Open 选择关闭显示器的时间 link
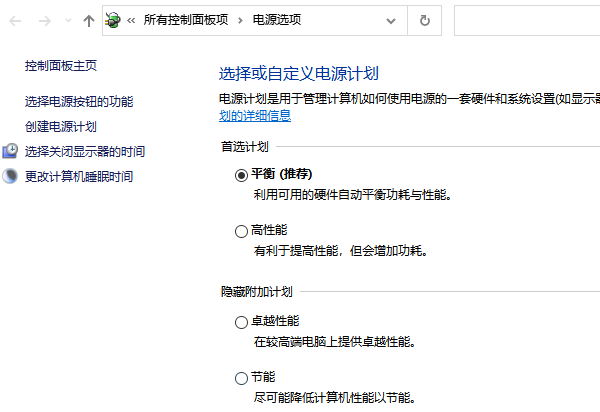The image size is (600, 412). (85, 151)
